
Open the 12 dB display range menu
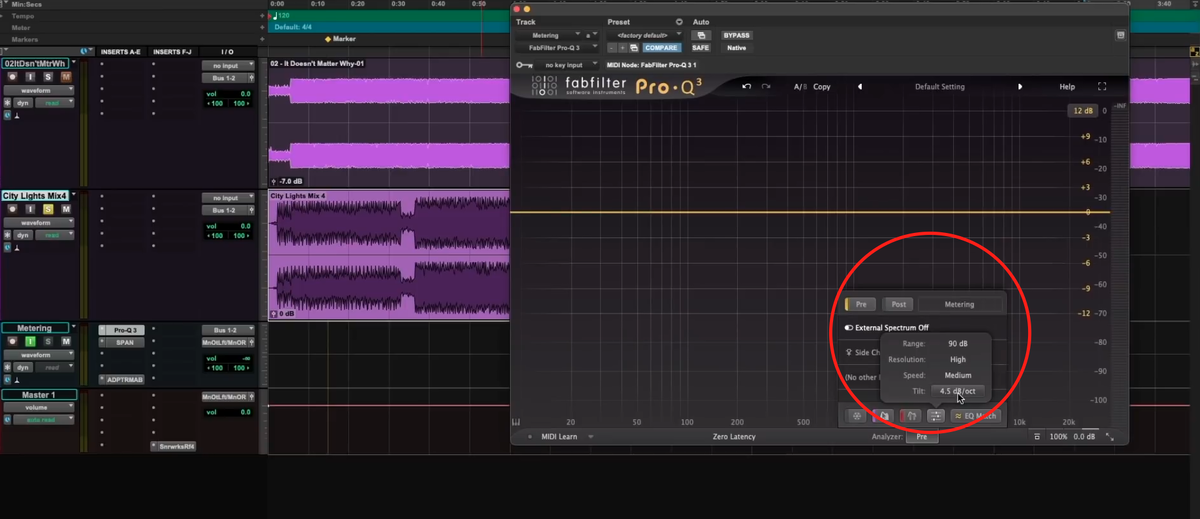(x=1081, y=110)
